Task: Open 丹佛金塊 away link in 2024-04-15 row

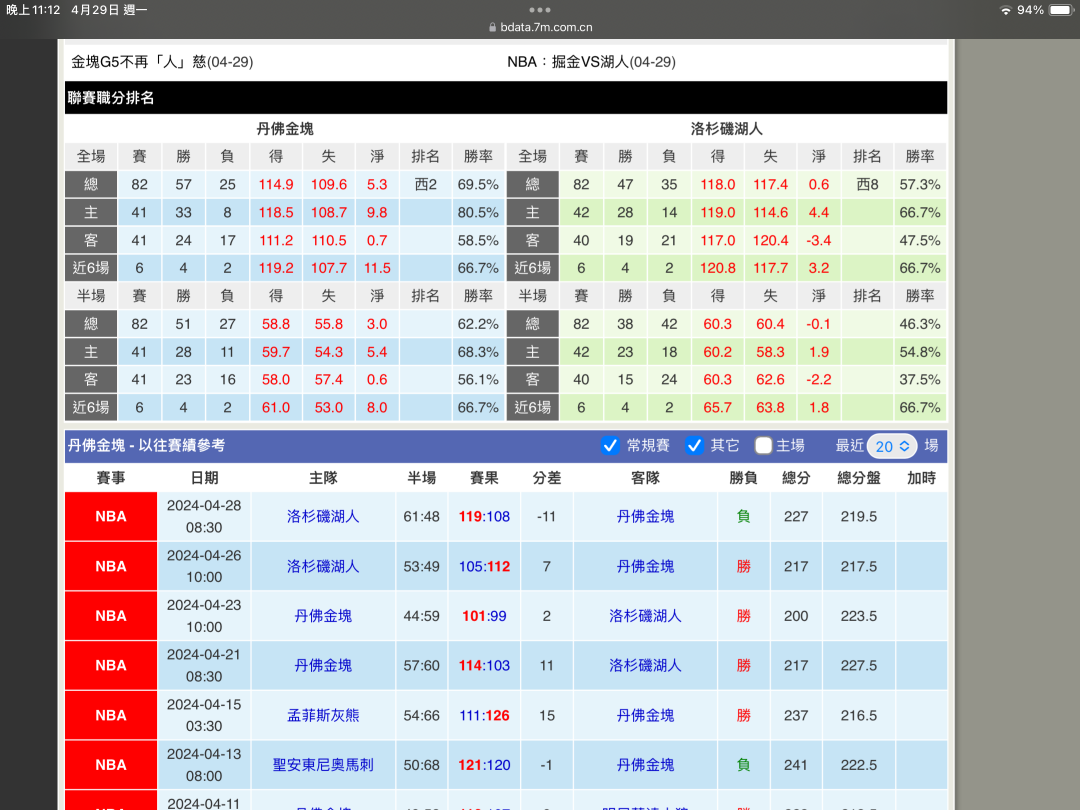Action: point(645,716)
